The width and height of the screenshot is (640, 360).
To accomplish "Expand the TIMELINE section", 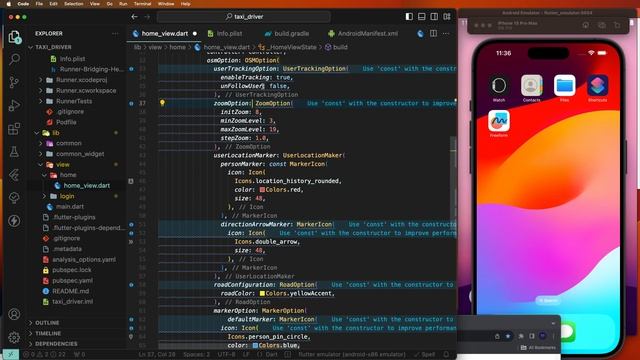I will [48, 333].
